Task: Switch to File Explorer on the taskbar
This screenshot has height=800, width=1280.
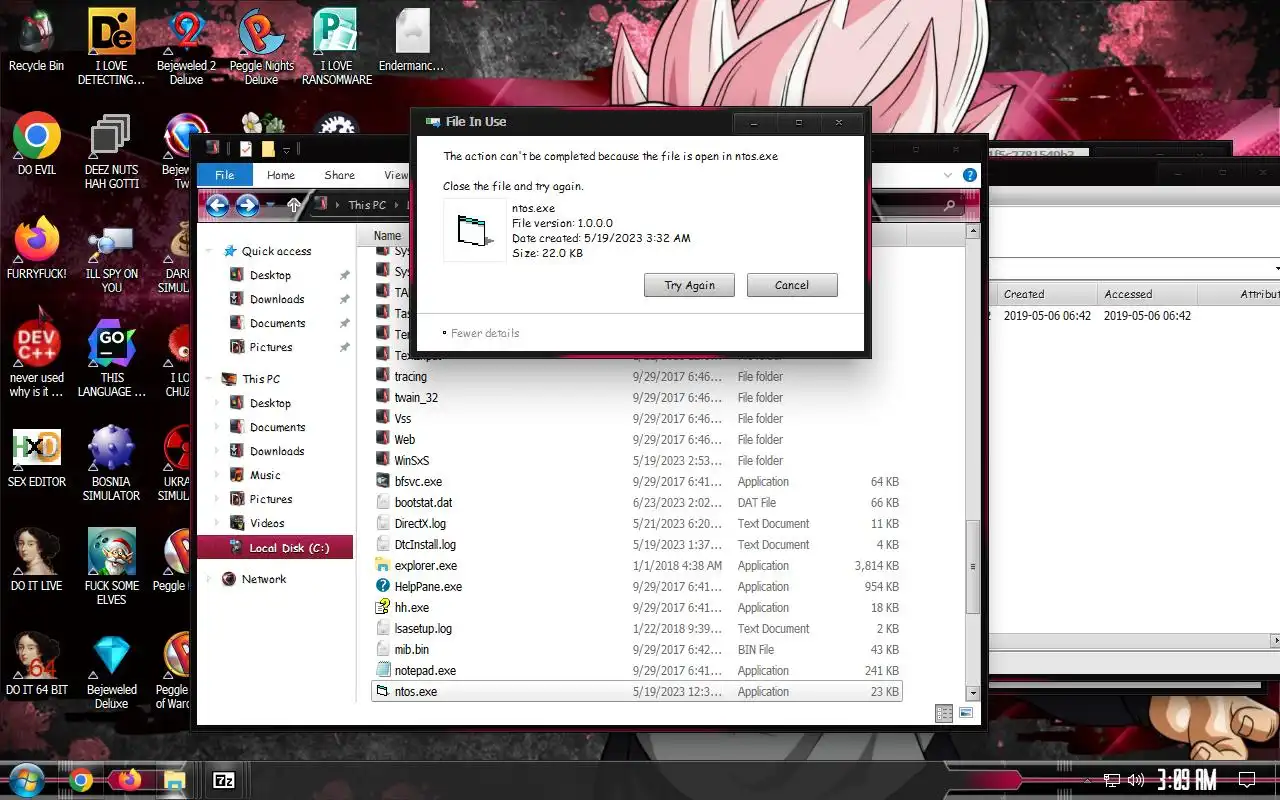Action: [x=174, y=780]
